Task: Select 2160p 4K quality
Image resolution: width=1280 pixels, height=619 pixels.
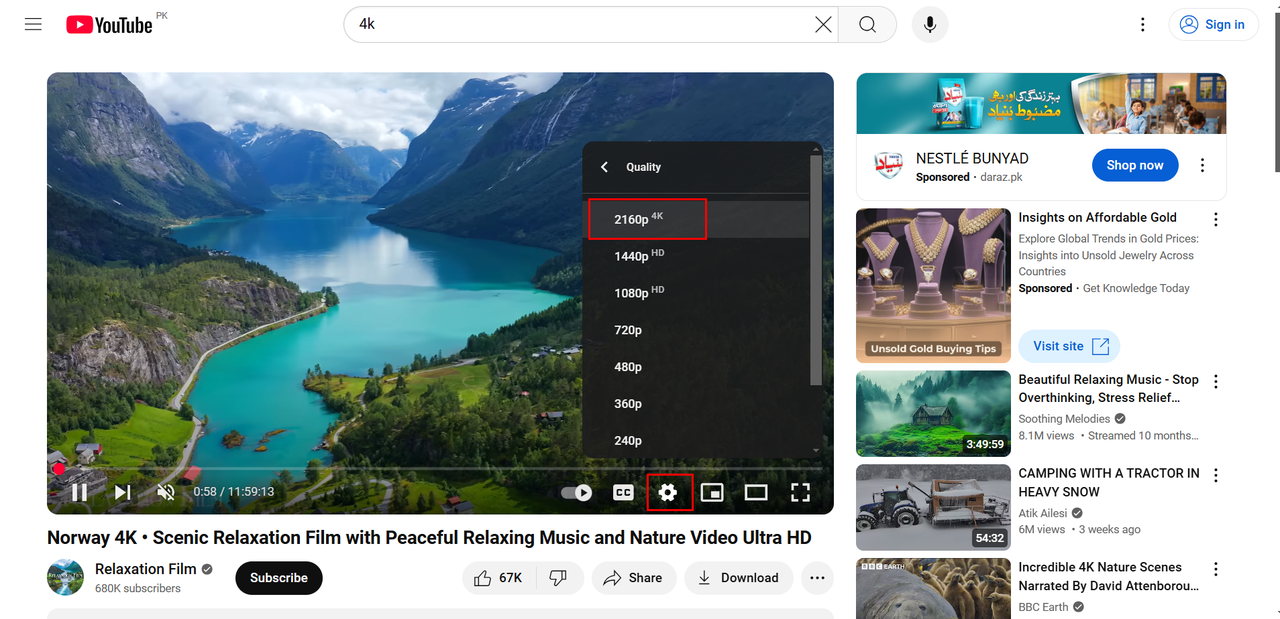Action: [x=696, y=219]
